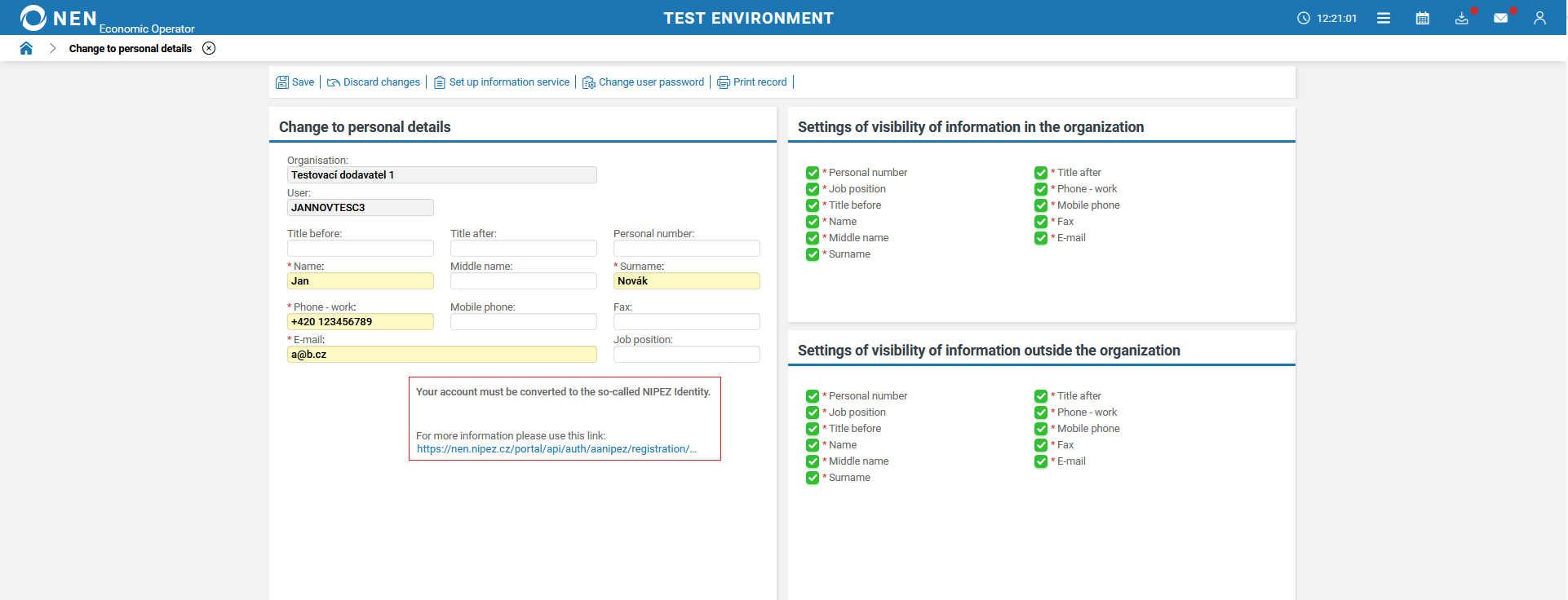The image size is (1568, 600).
Task: Uncheck Job position visibility outside the organization
Action: (813, 412)
